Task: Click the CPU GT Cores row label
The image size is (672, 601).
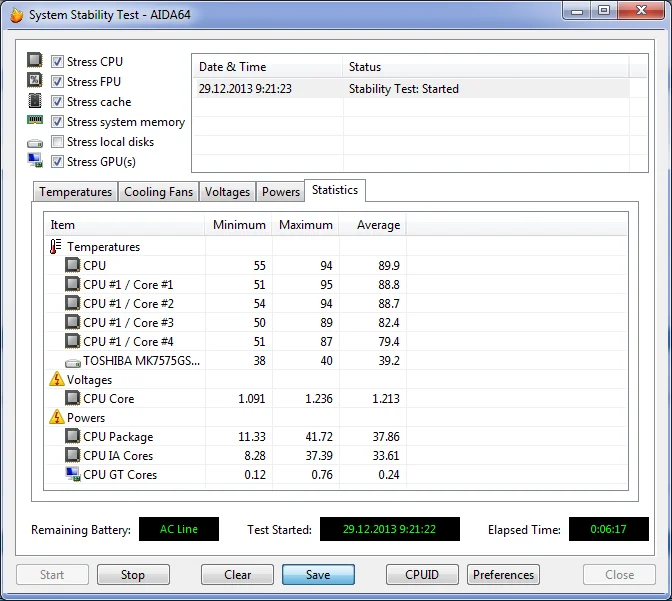Action: [120, 475]
